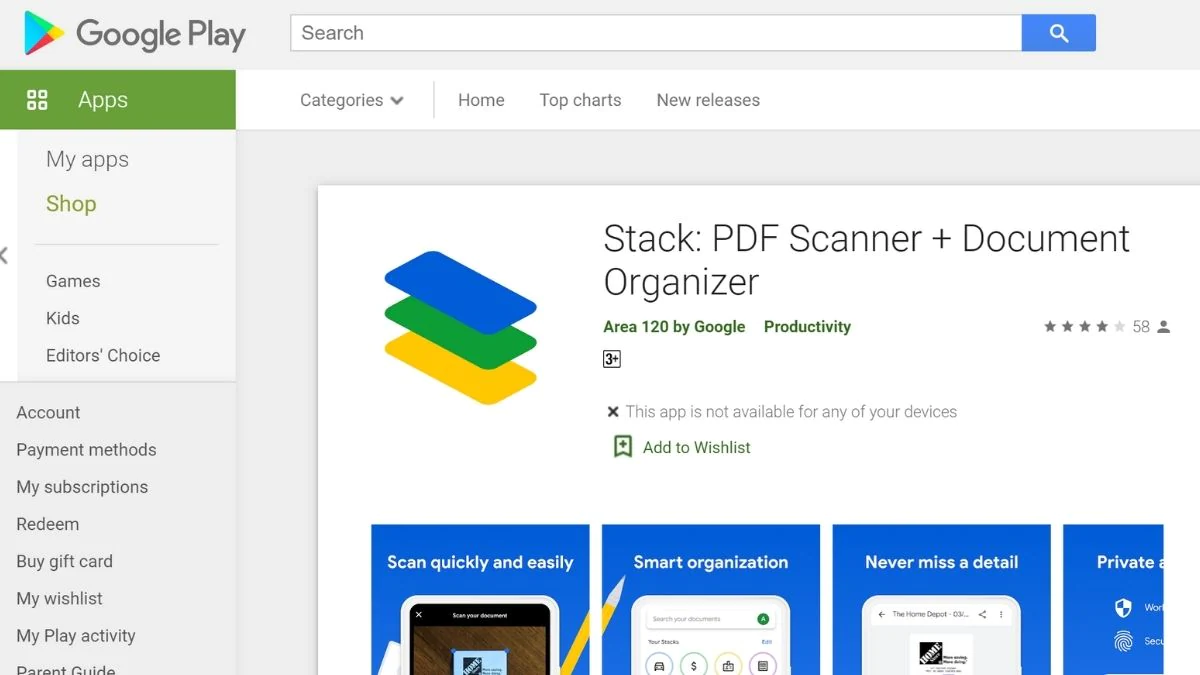Open My subscriptions in the sidebar
The image size is (1200, 675).
[82, 487]
